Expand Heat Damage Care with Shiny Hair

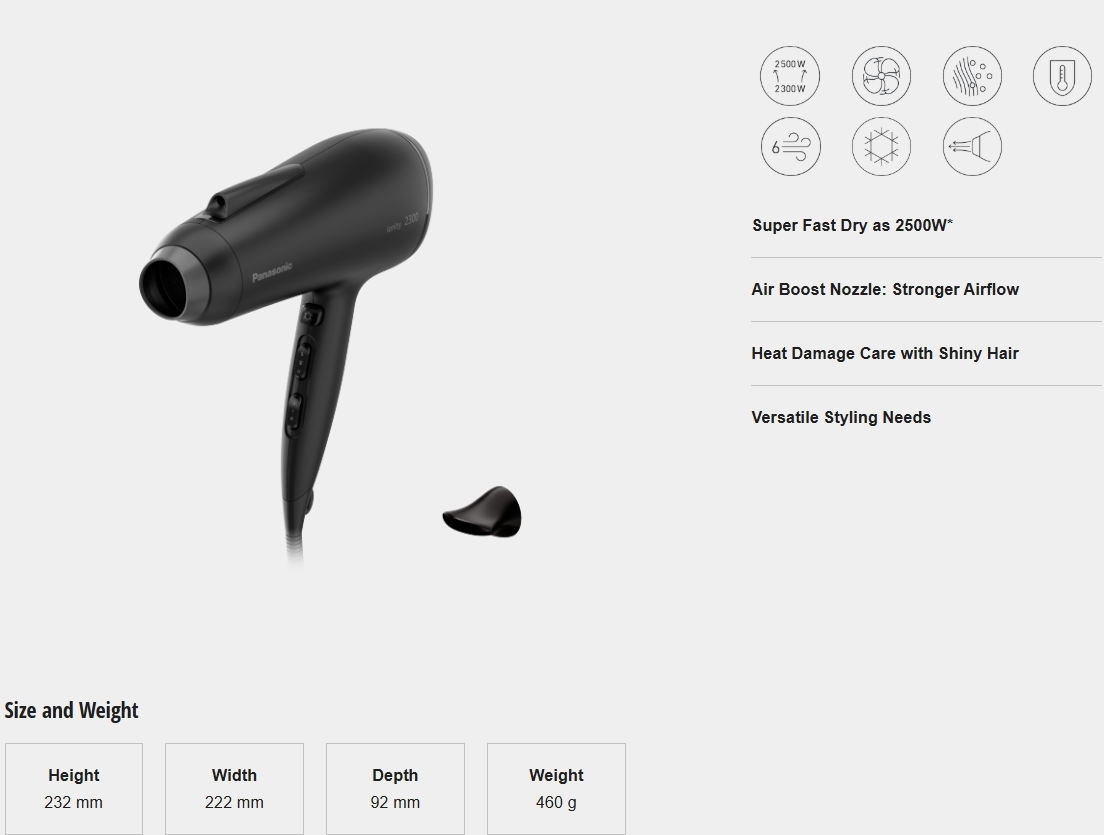[926, 353]
